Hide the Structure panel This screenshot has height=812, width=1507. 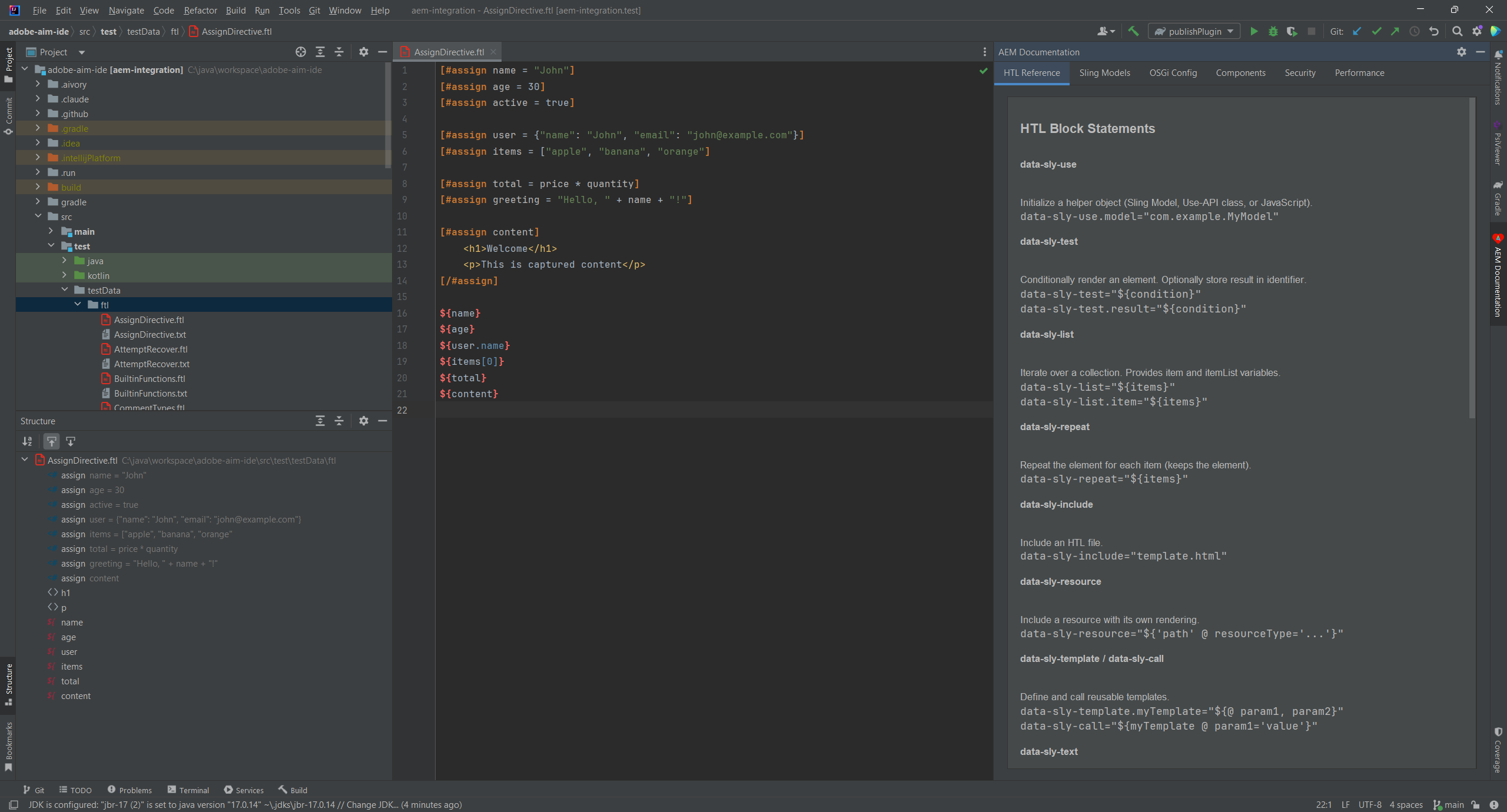click(383, 421)
